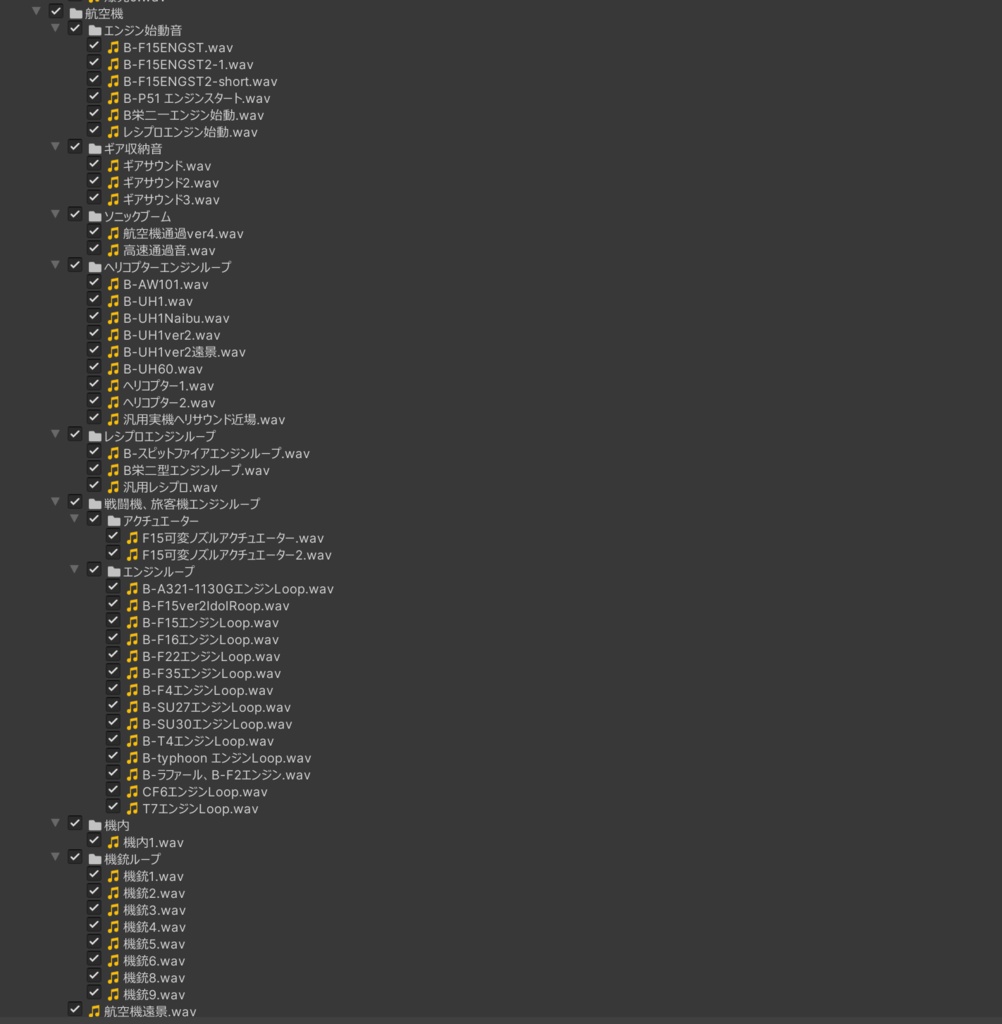This screenshot has width=1002, height=1024.
Task: Collapse the 機銃ループ folder
Action: point(56,857)
